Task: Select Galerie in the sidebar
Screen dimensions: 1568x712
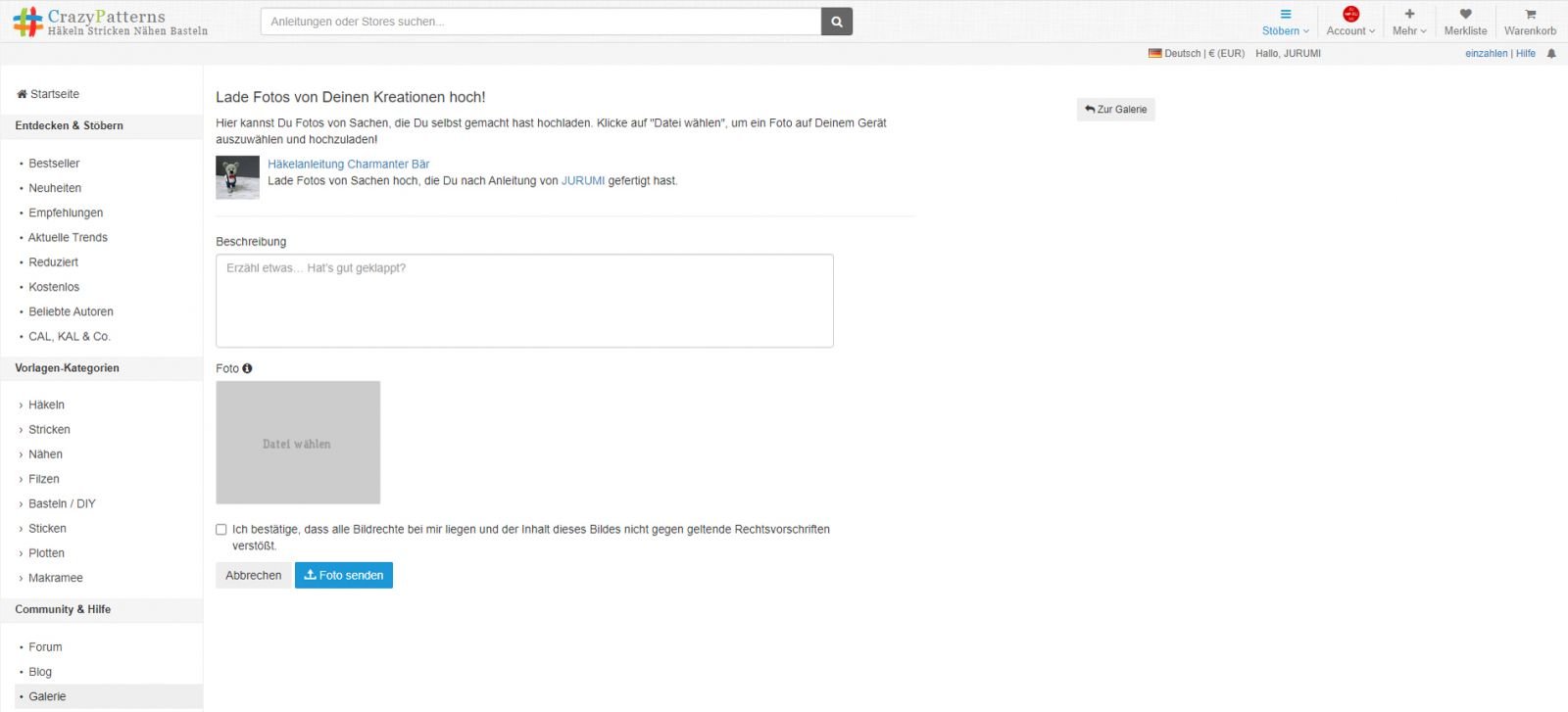Action: pyautogui.click(x=47, y=696)
